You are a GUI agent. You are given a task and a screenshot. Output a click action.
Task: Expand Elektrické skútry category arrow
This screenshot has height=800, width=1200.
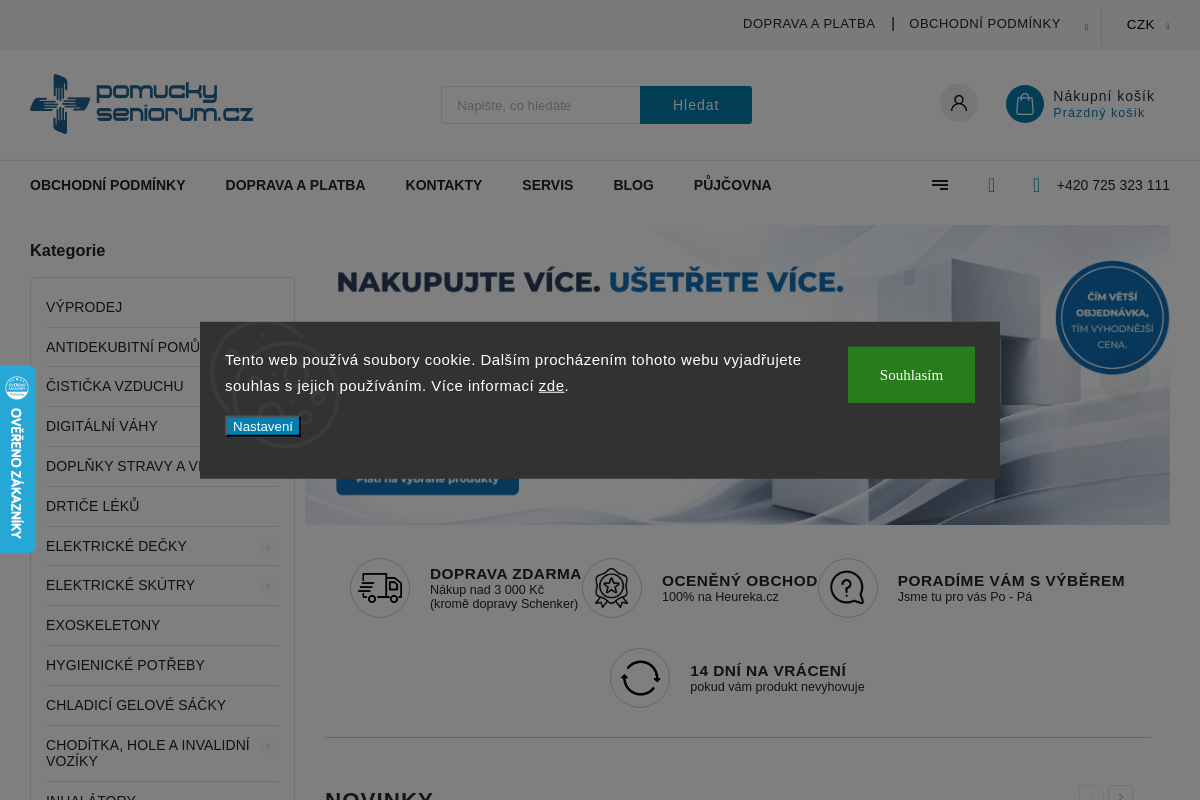click(x=268, y=585)
